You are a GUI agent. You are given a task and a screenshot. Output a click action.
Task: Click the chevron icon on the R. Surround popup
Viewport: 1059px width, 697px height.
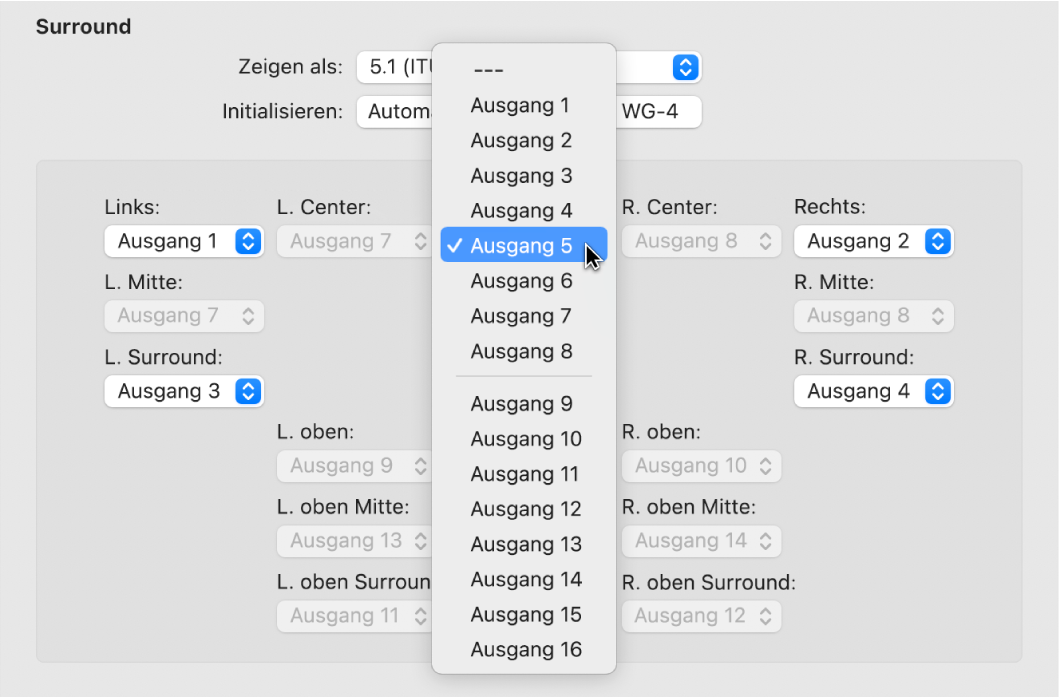click(937, 391)
